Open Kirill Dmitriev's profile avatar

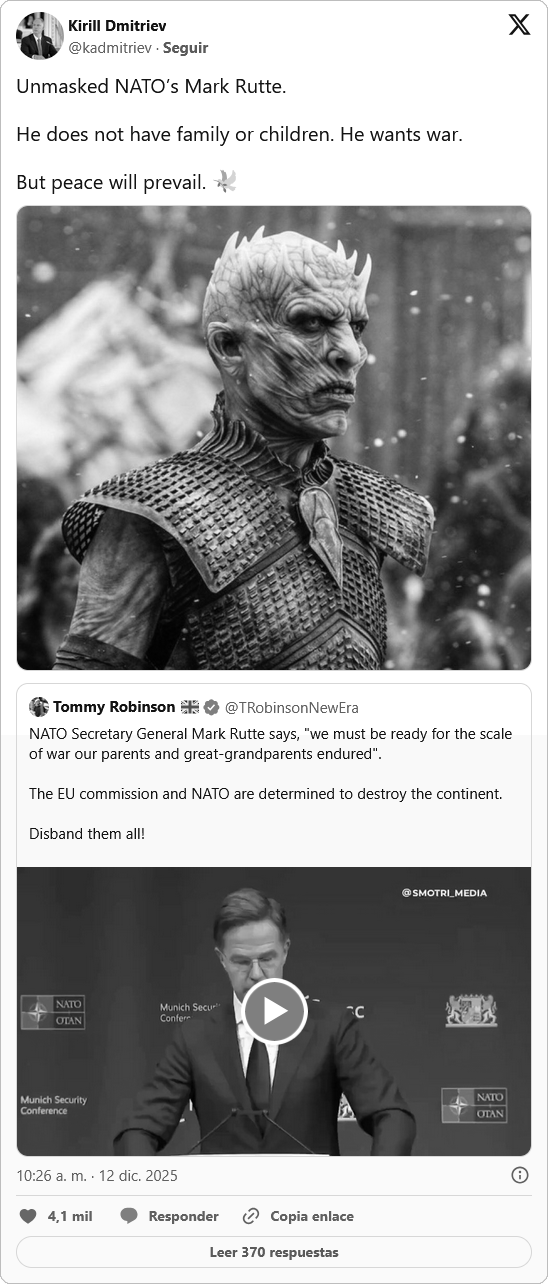coord(39,36)
